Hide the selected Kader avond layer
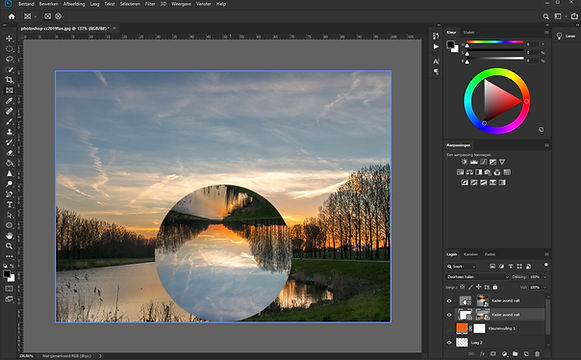581x360 pixels. (449, 315)
